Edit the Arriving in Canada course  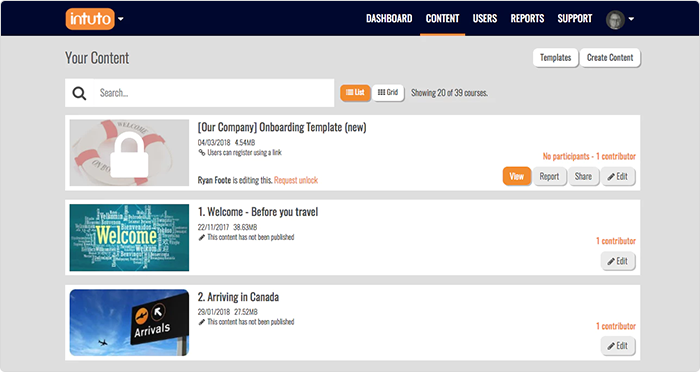617,346
